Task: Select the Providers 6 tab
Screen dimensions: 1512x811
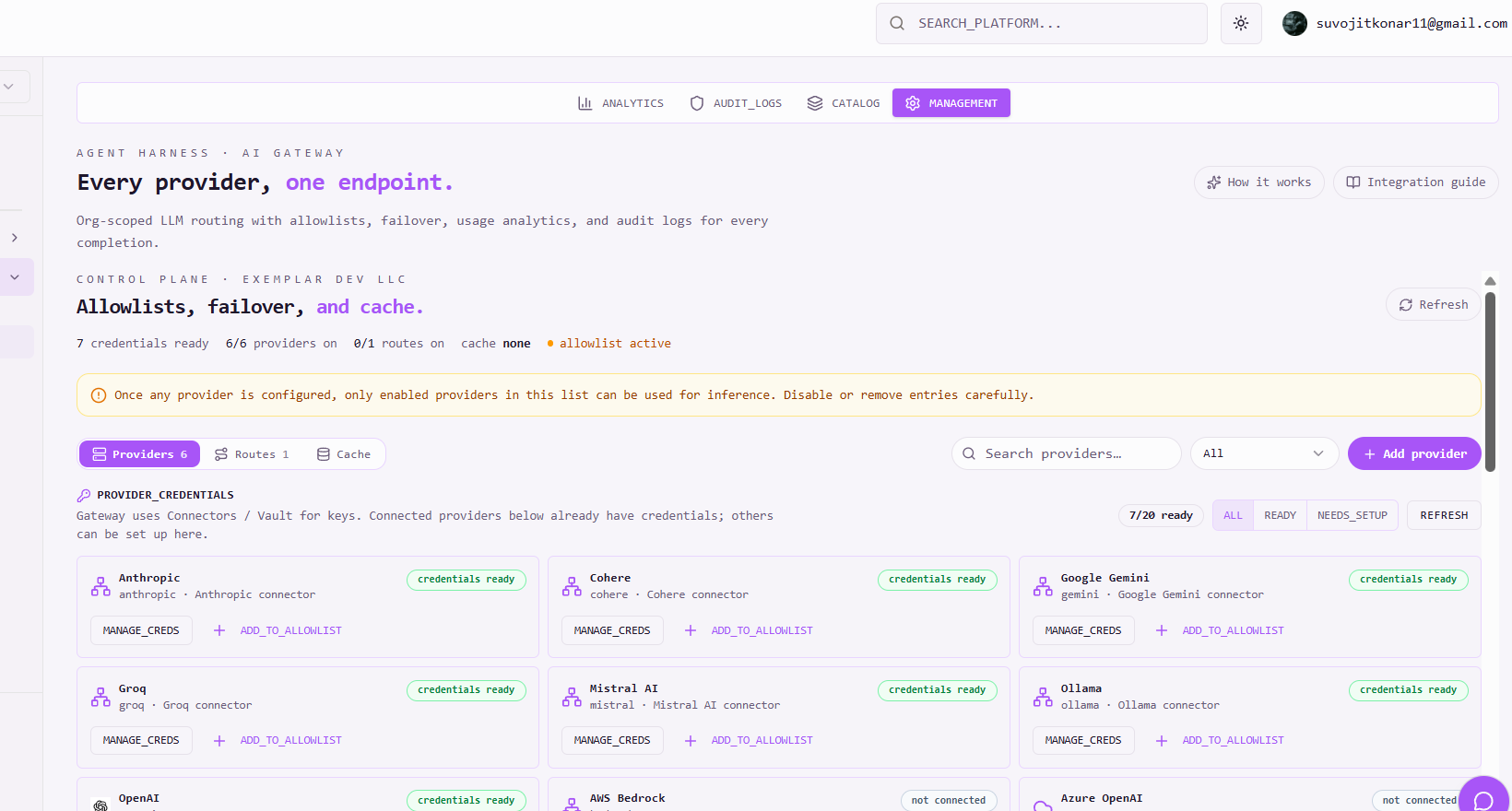Action: pos(140,454)
